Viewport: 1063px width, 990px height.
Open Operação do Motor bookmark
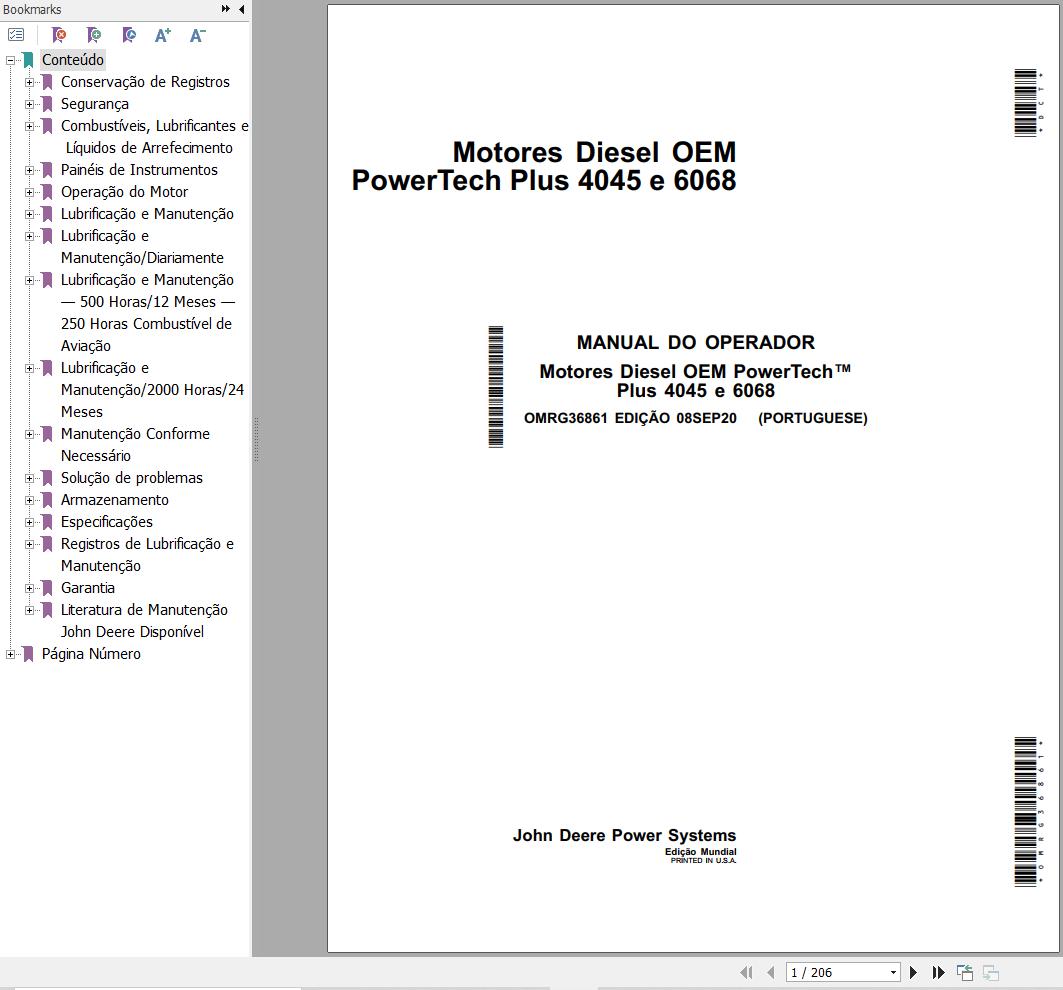(x=124, y=192)
